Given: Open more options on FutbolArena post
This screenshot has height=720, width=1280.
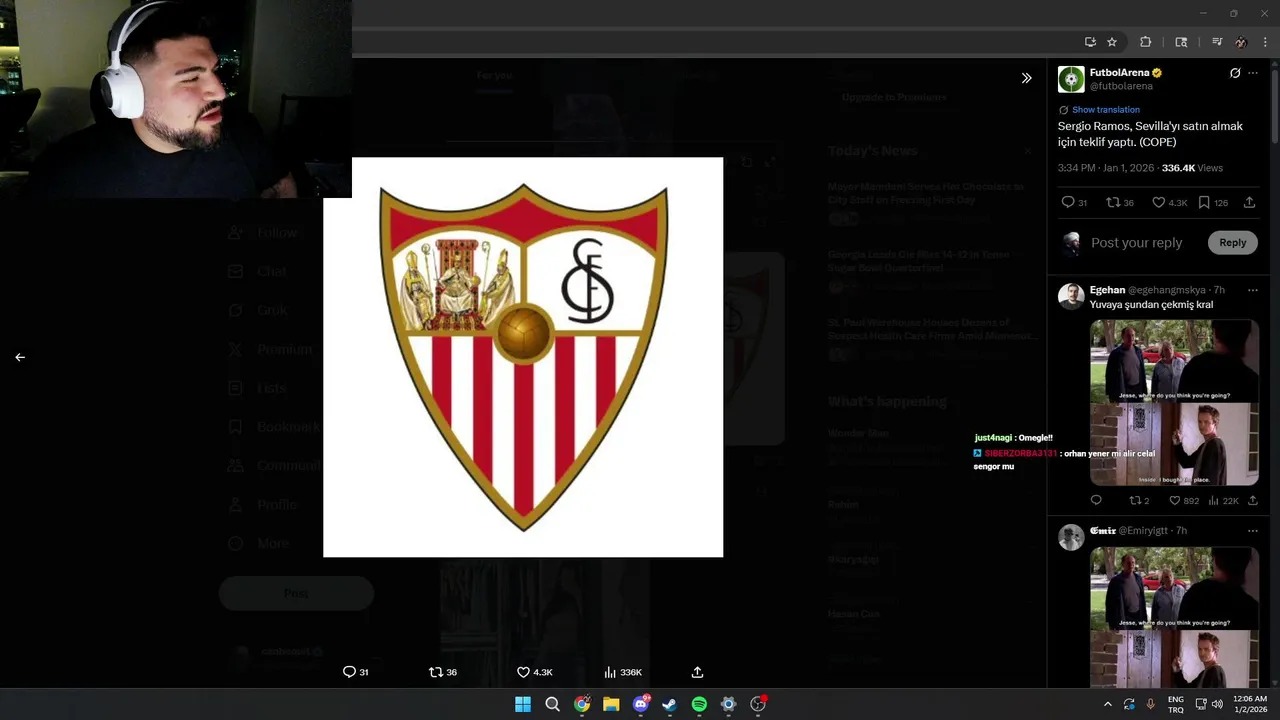Looking at the screenshot, I should [x=1253, y=73].
